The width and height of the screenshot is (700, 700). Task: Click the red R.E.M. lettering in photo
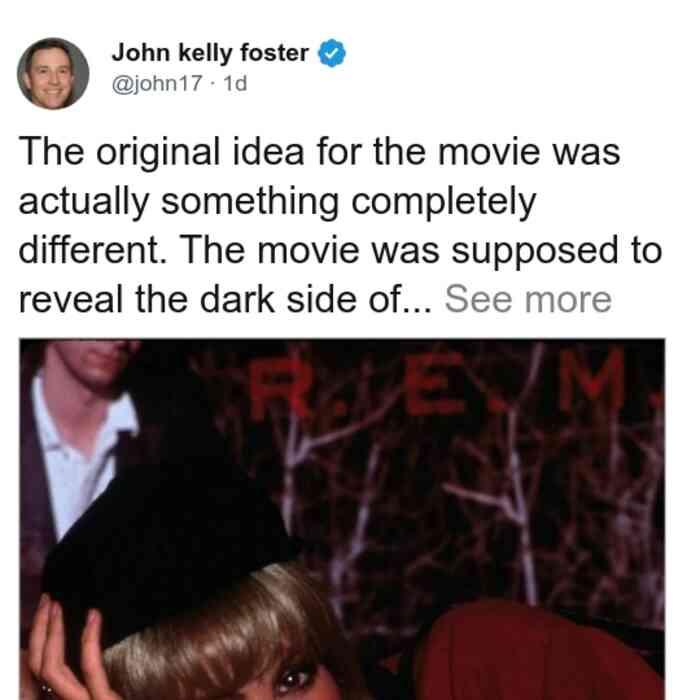click(440, 381)
